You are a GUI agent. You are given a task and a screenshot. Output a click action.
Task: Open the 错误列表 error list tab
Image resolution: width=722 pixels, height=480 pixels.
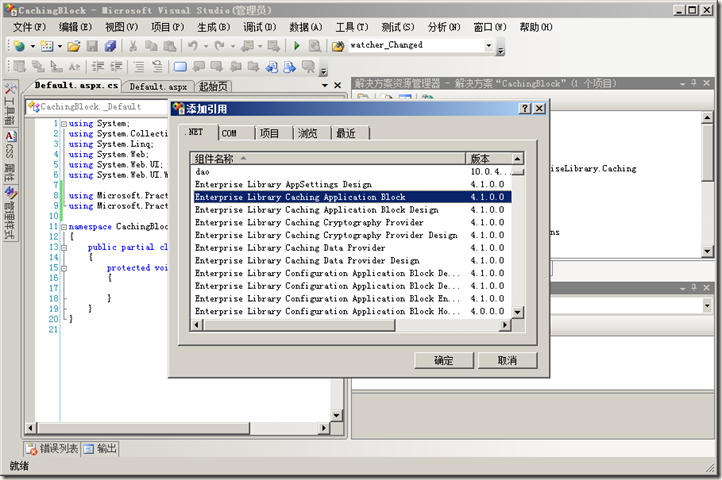coord(52,449)
